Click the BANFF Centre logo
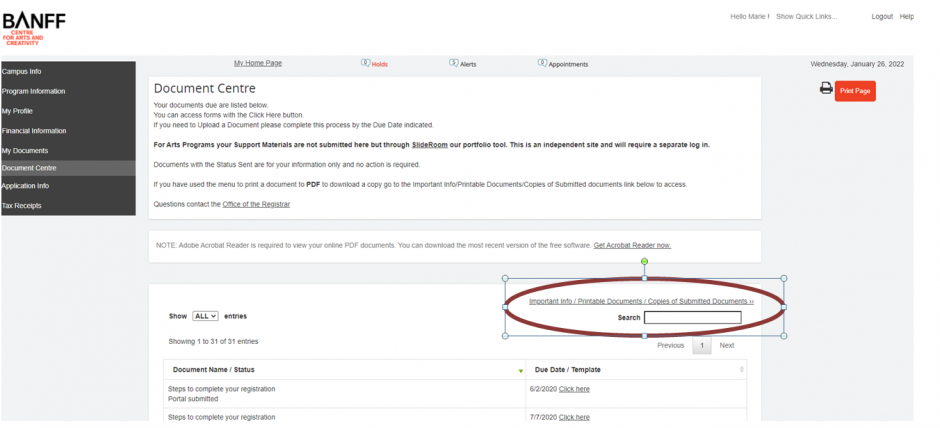Image resolution: width=940 pixels, height=428 pixels. pos(34,29)
